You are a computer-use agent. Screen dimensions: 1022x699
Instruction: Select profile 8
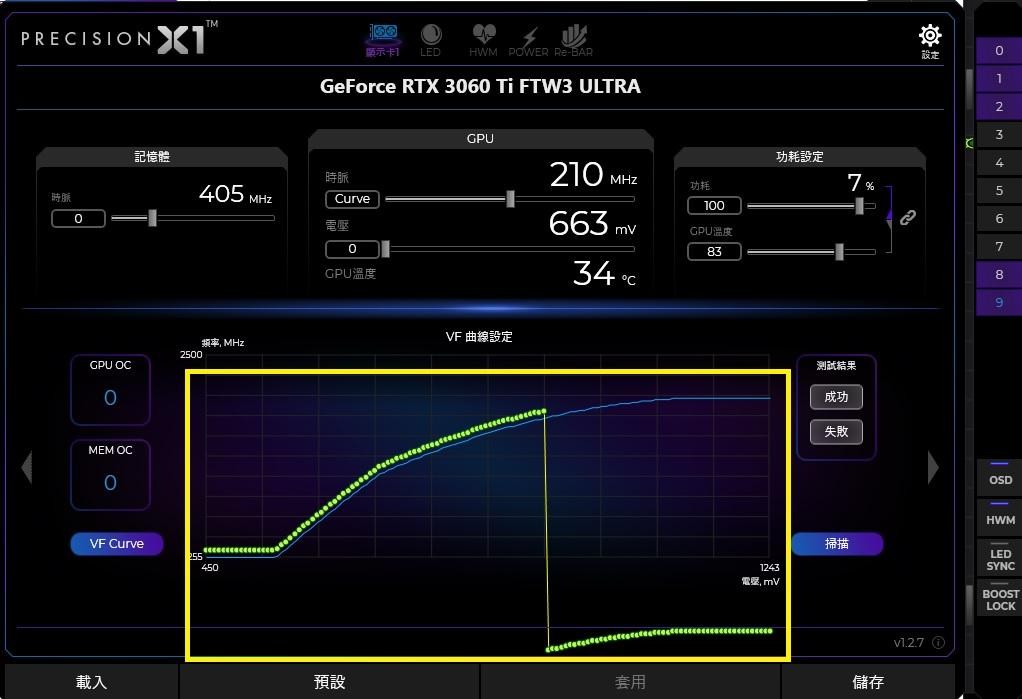coord(999,275)
